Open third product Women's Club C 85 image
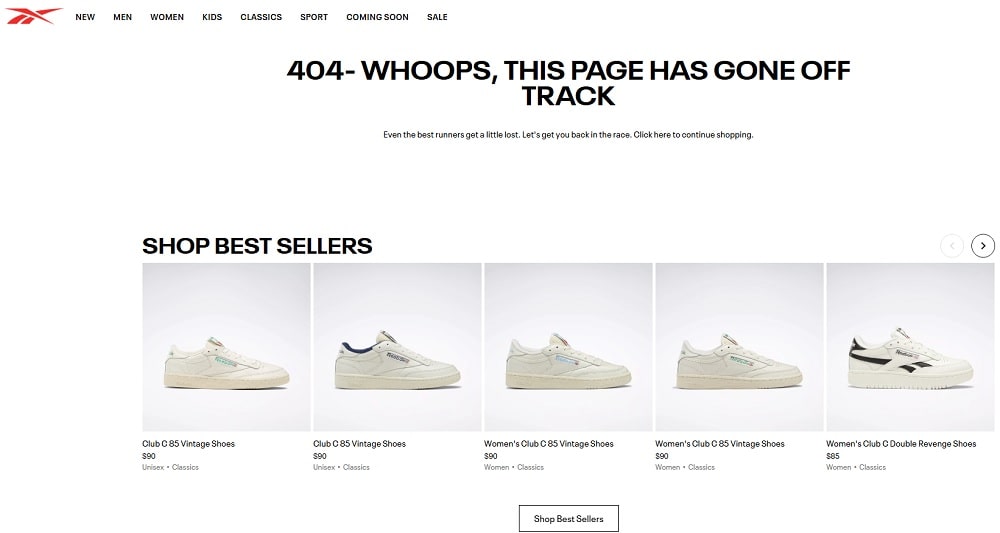 568,347
